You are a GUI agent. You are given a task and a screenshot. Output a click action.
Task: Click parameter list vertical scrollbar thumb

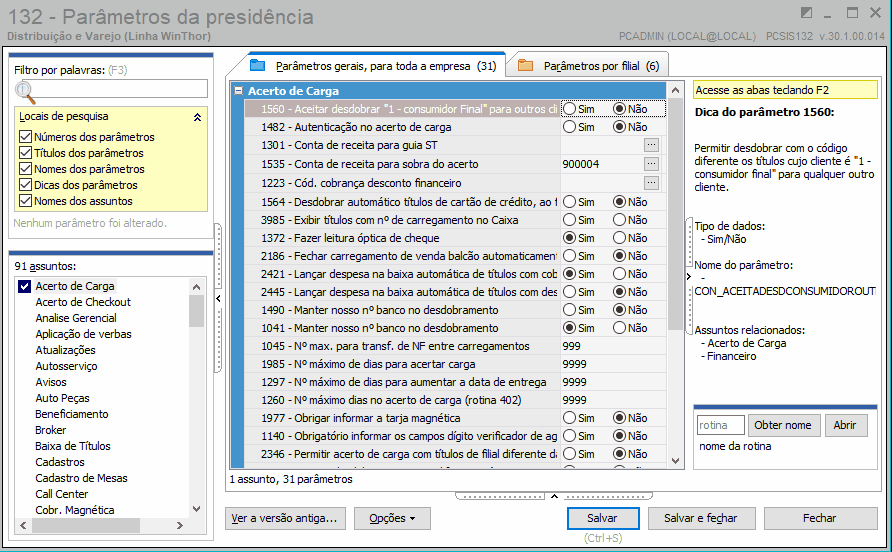point(675,213)
